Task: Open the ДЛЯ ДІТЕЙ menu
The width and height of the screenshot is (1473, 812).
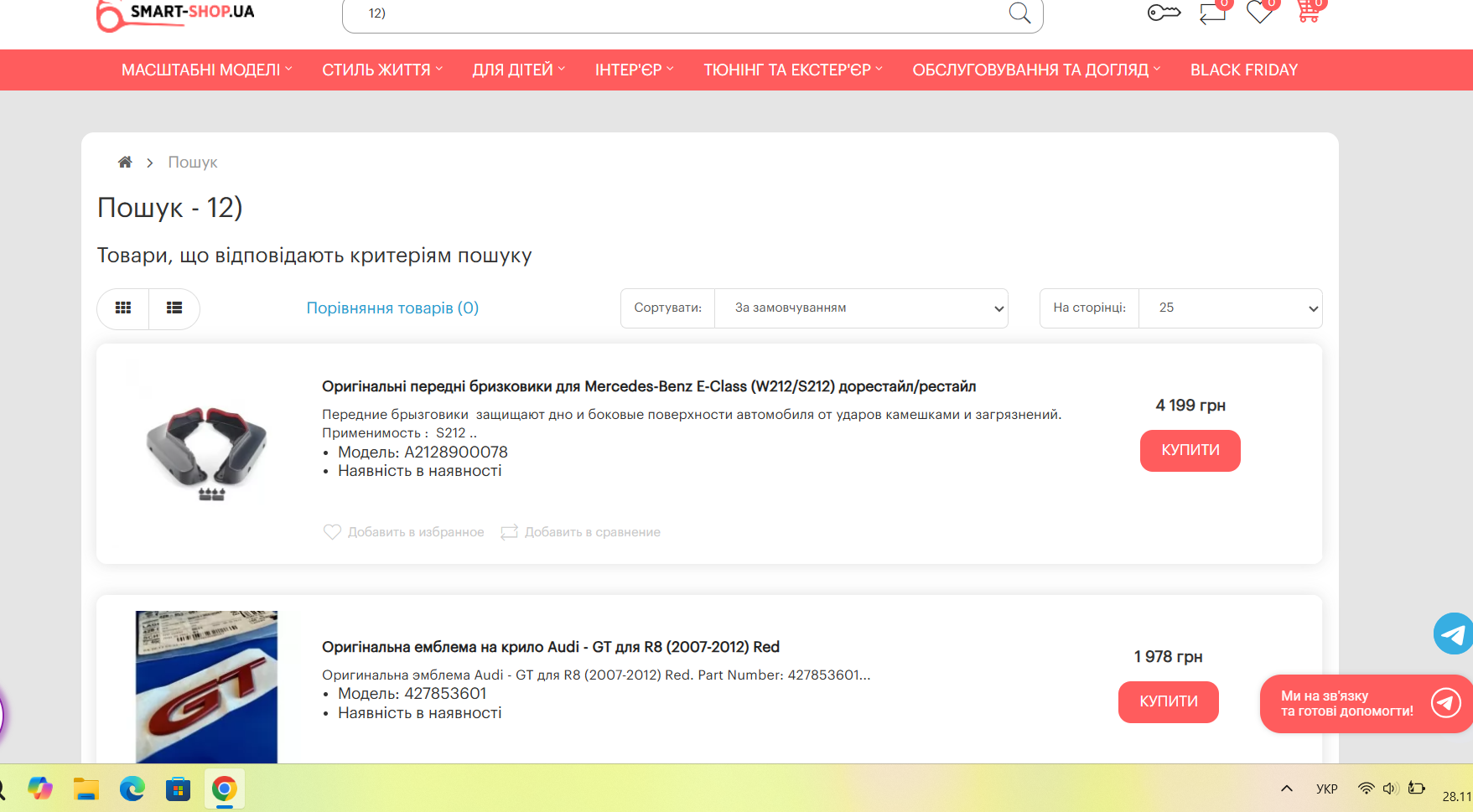Action: (518, 70)
